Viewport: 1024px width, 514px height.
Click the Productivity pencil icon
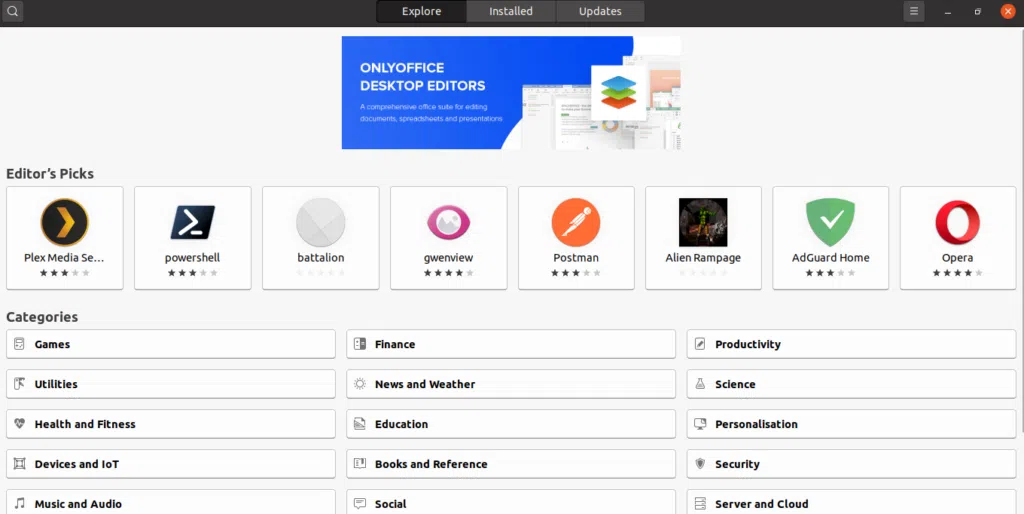[700, 344]
